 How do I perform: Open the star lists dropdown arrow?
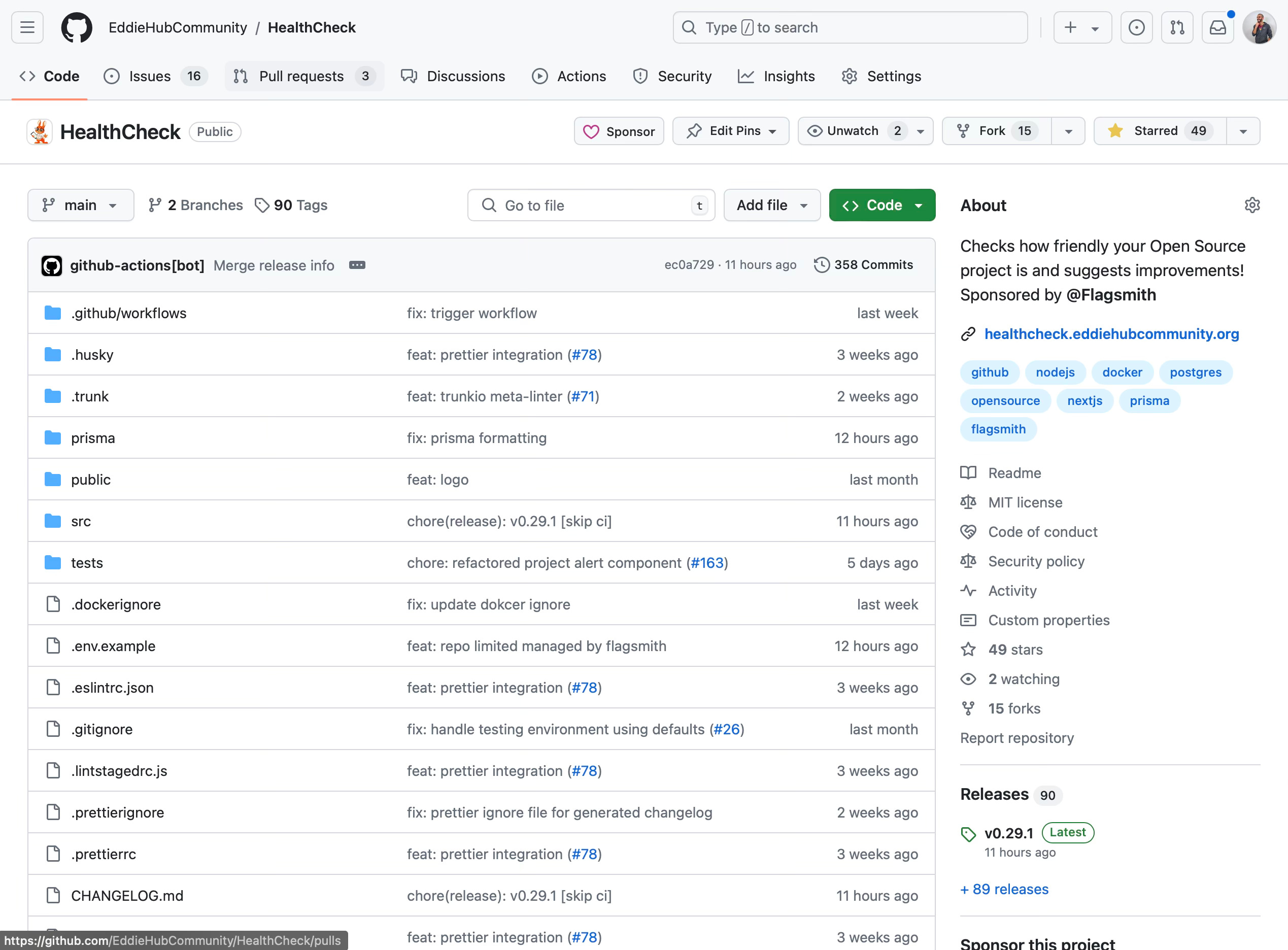[x=1243, y=131]
